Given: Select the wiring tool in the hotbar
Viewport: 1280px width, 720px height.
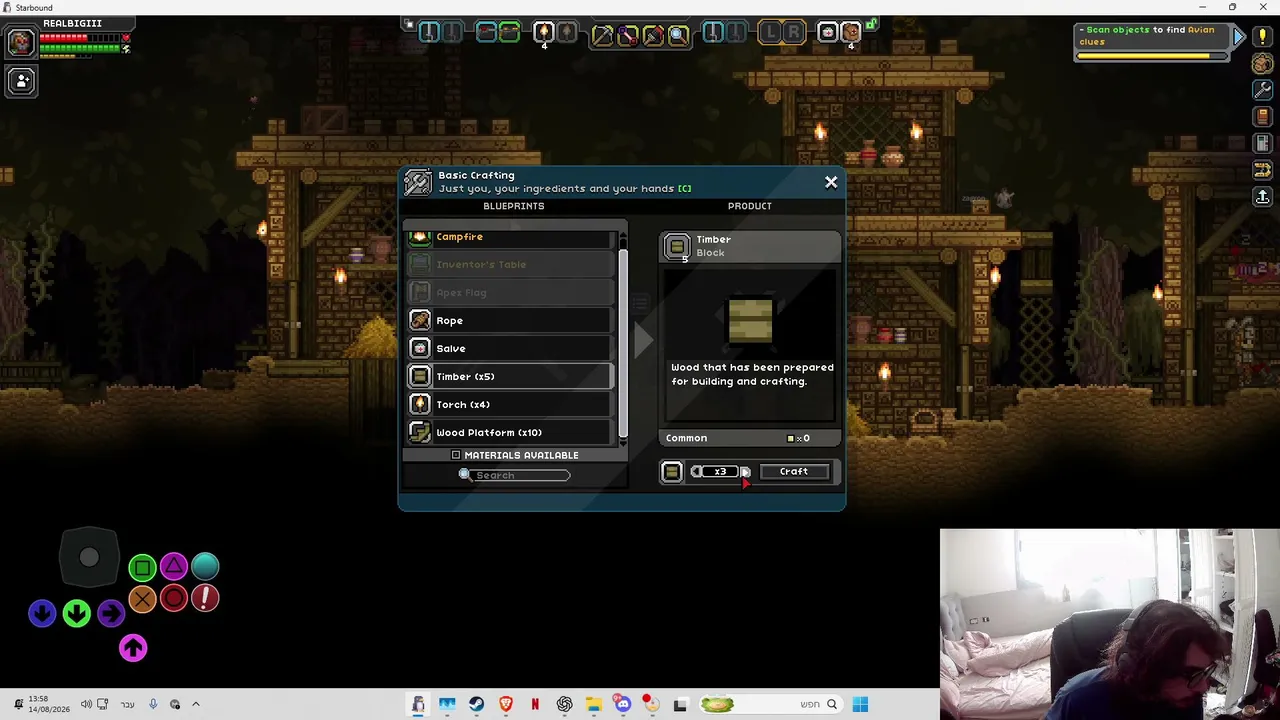Looking at the screenshot, I should [x=628, y=35].
